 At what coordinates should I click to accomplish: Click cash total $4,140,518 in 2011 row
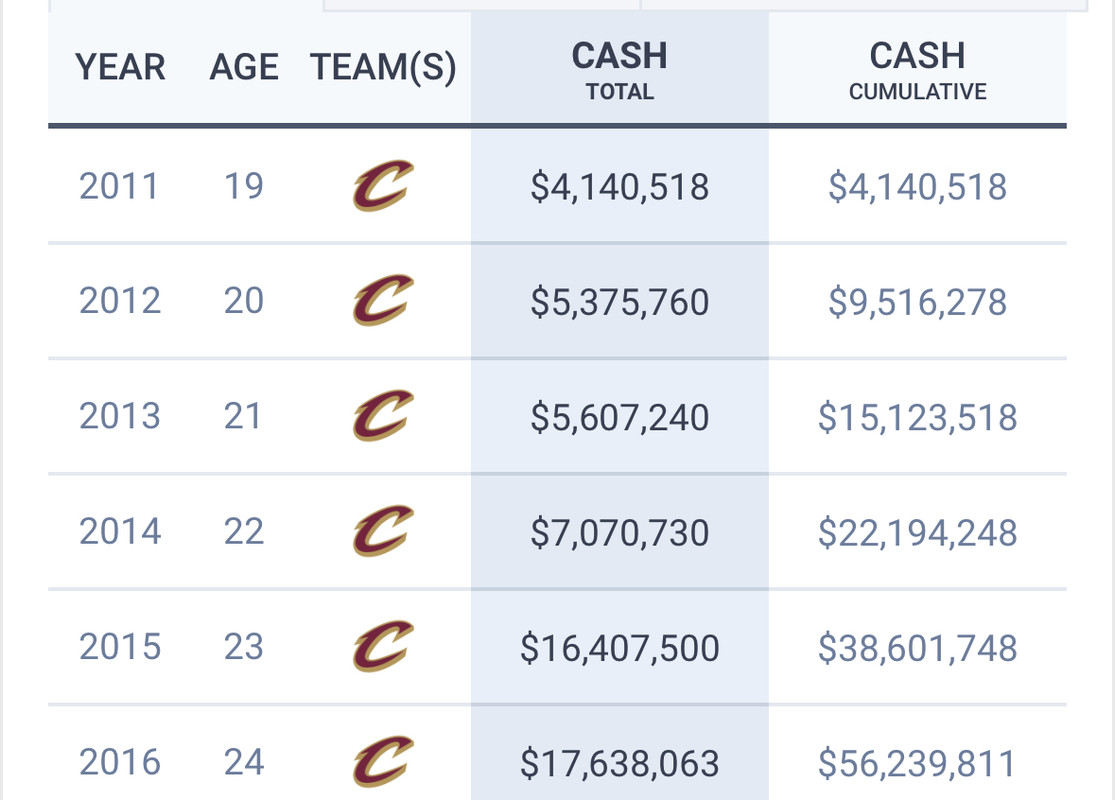[619, 187]
